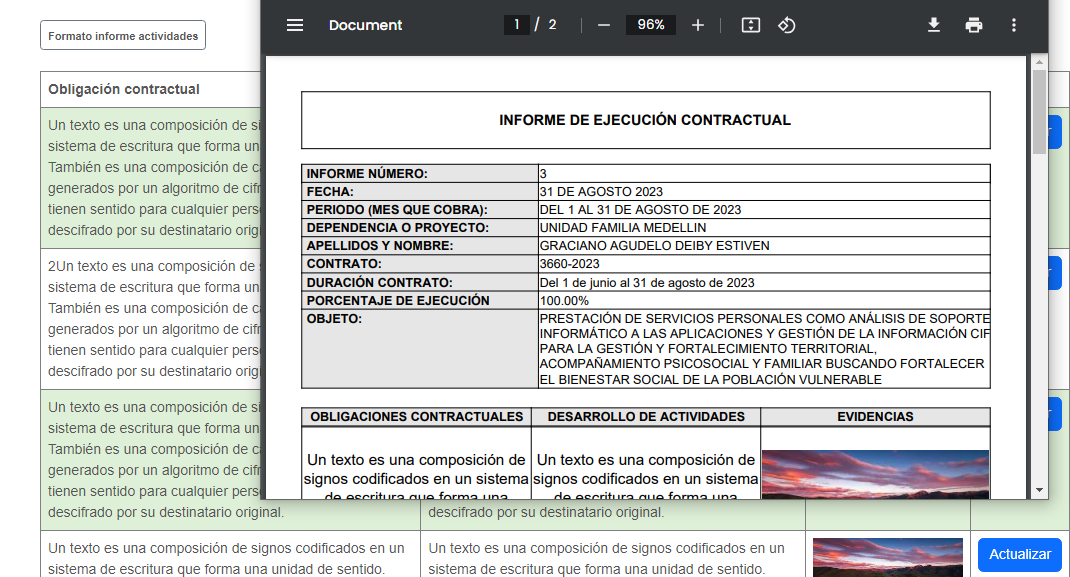Click the fit to page icon

pyautogui.click(x=751, y=25)
